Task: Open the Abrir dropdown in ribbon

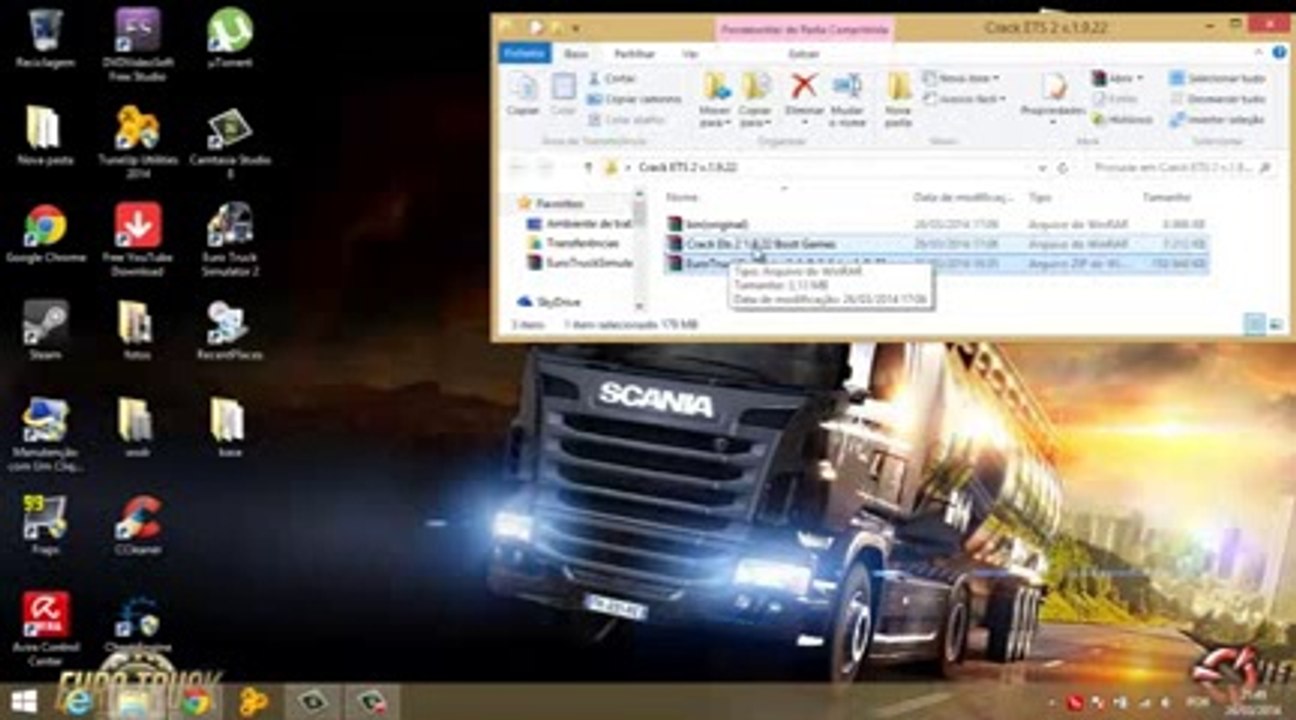Action: [x=1119, y=78]
